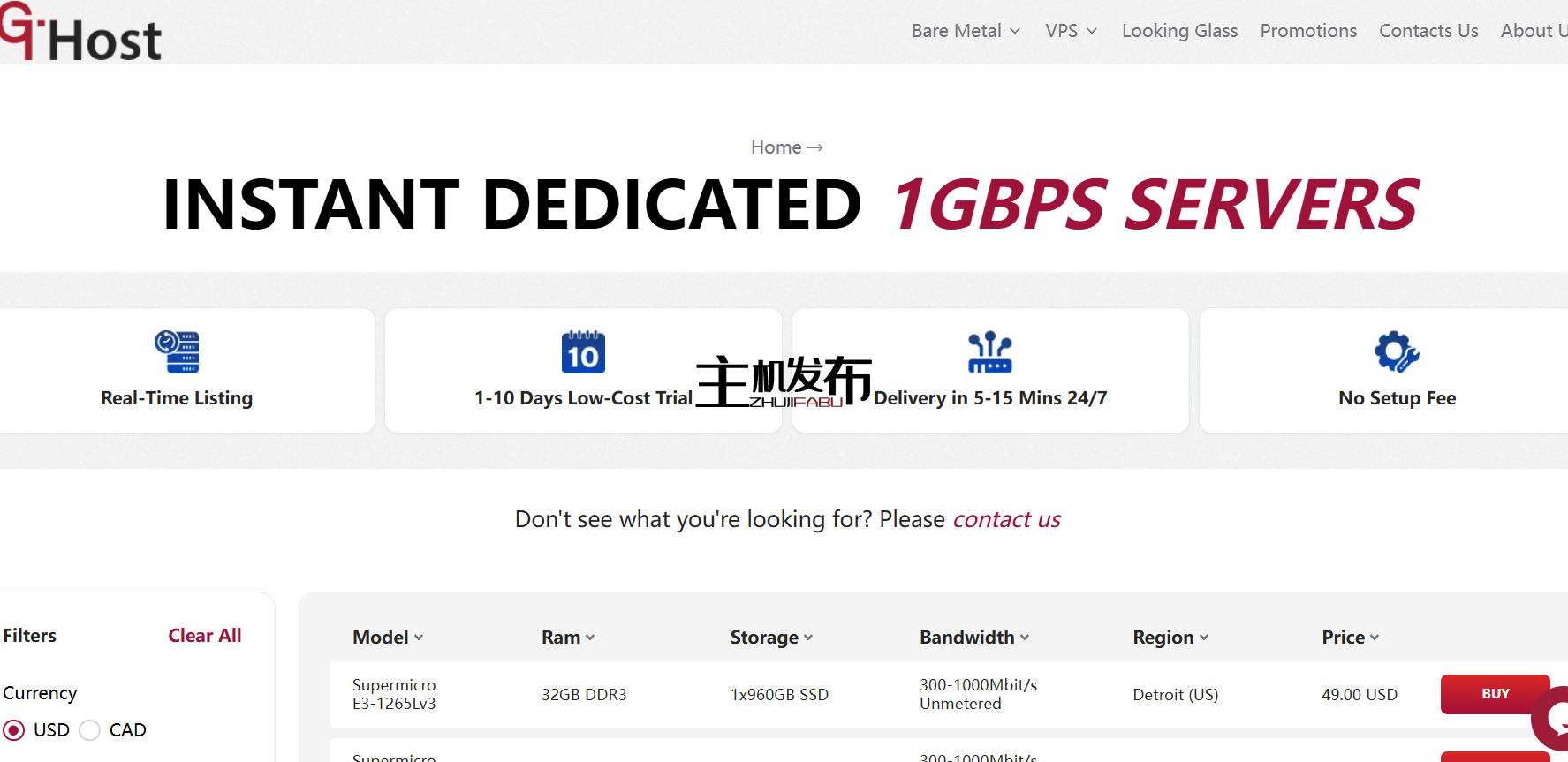Image resolution: width=1568 pixels, height=762 pixels.
Task: Sort the table by Price column
Action: [x=1350, y=638]
